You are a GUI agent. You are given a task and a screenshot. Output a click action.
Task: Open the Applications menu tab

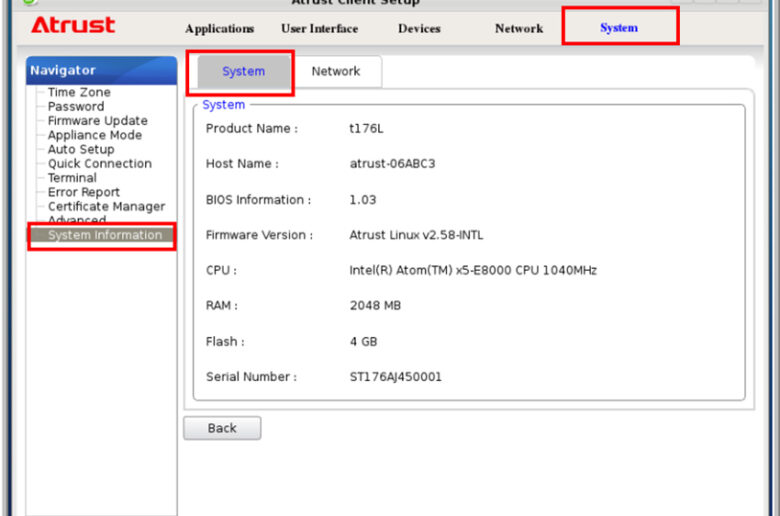pos(219,28)
